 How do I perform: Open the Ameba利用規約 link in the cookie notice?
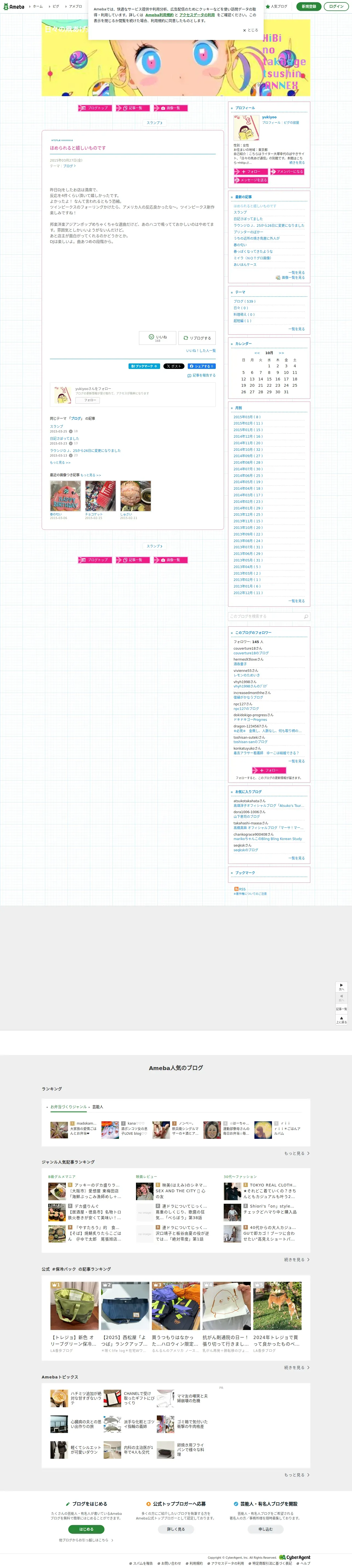tap(160, 15)
